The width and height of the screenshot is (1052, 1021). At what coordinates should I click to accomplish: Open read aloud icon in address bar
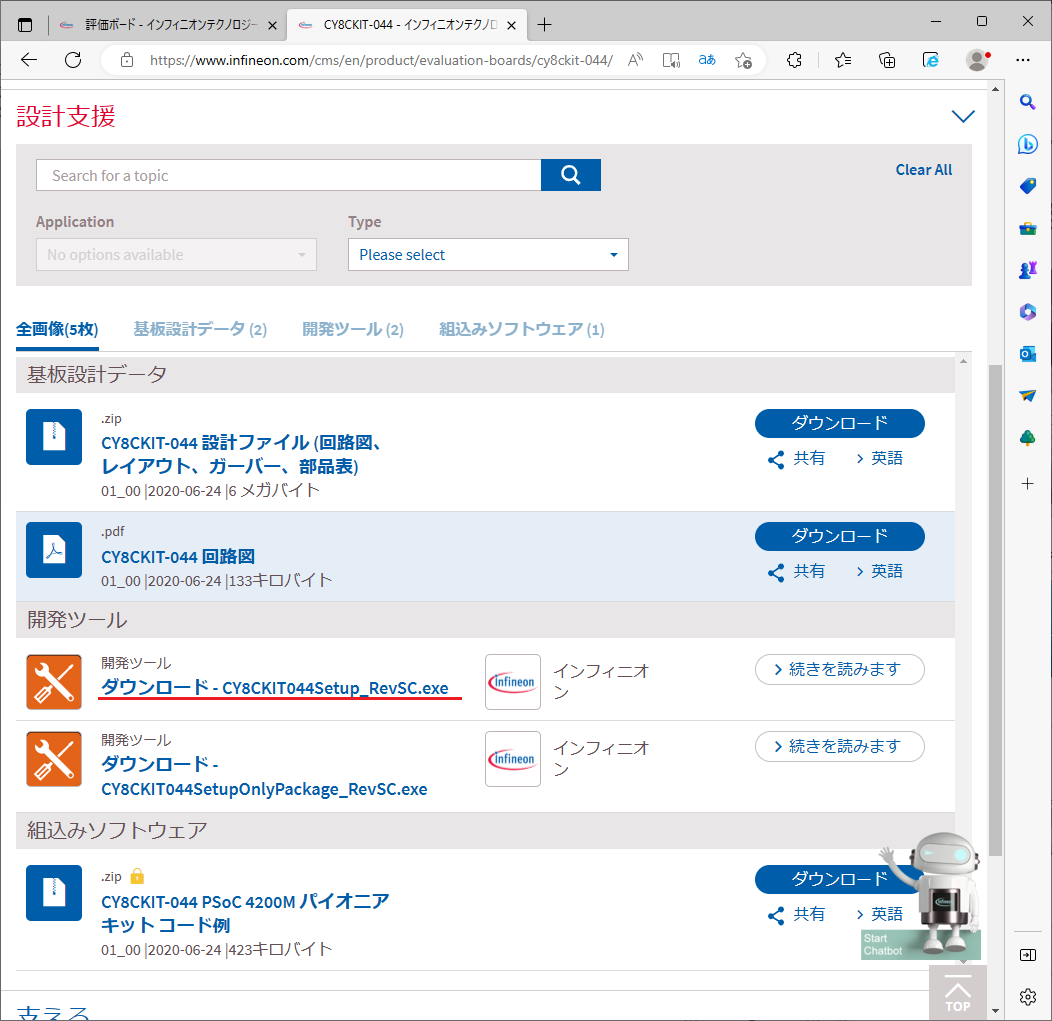pos(635,60)
